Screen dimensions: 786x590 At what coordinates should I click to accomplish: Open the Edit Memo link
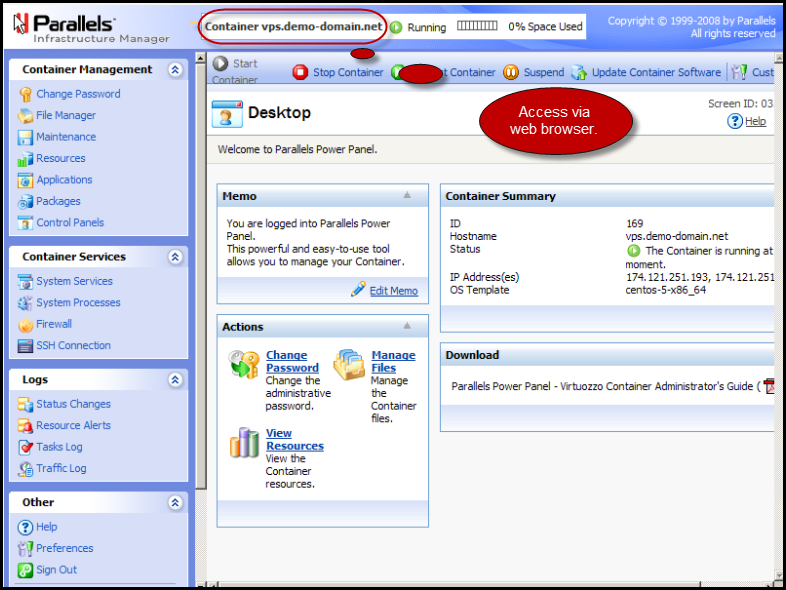click(x=394, y=291)
